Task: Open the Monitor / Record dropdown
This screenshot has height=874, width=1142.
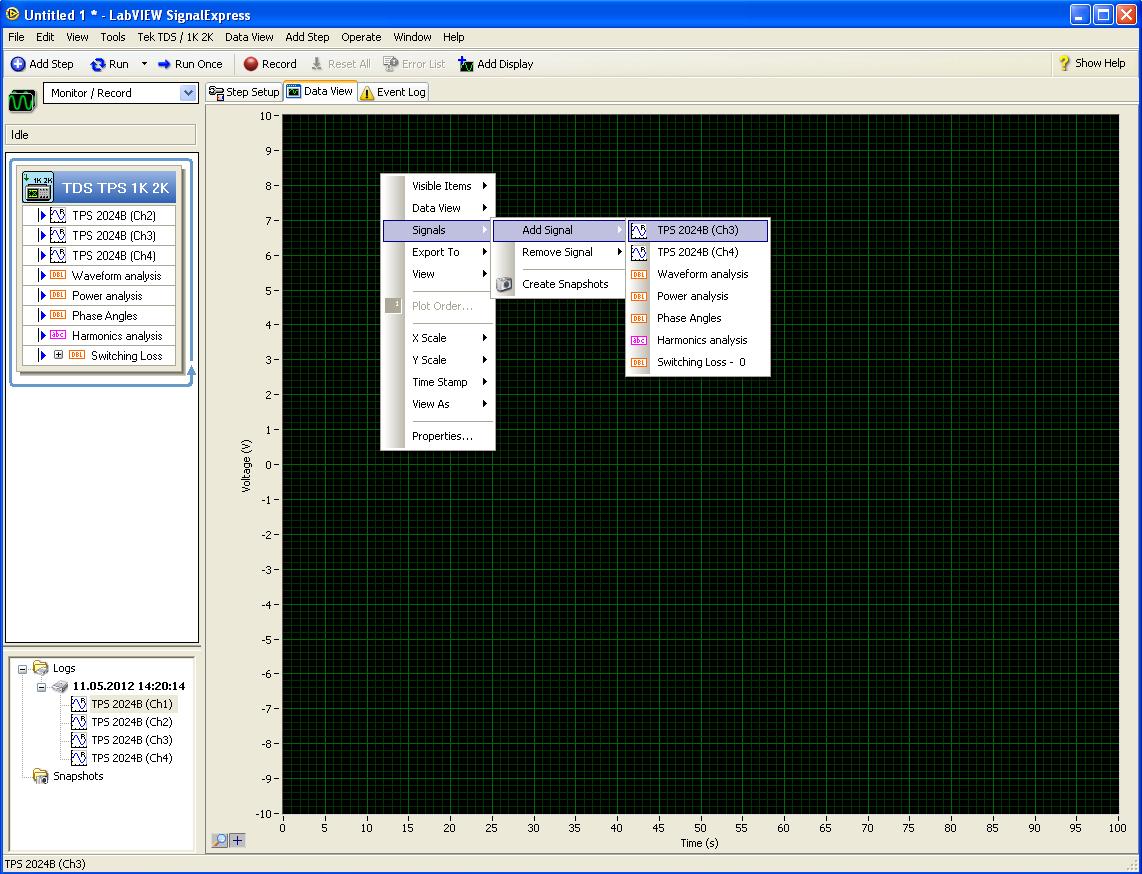Action: pos(188,93)
